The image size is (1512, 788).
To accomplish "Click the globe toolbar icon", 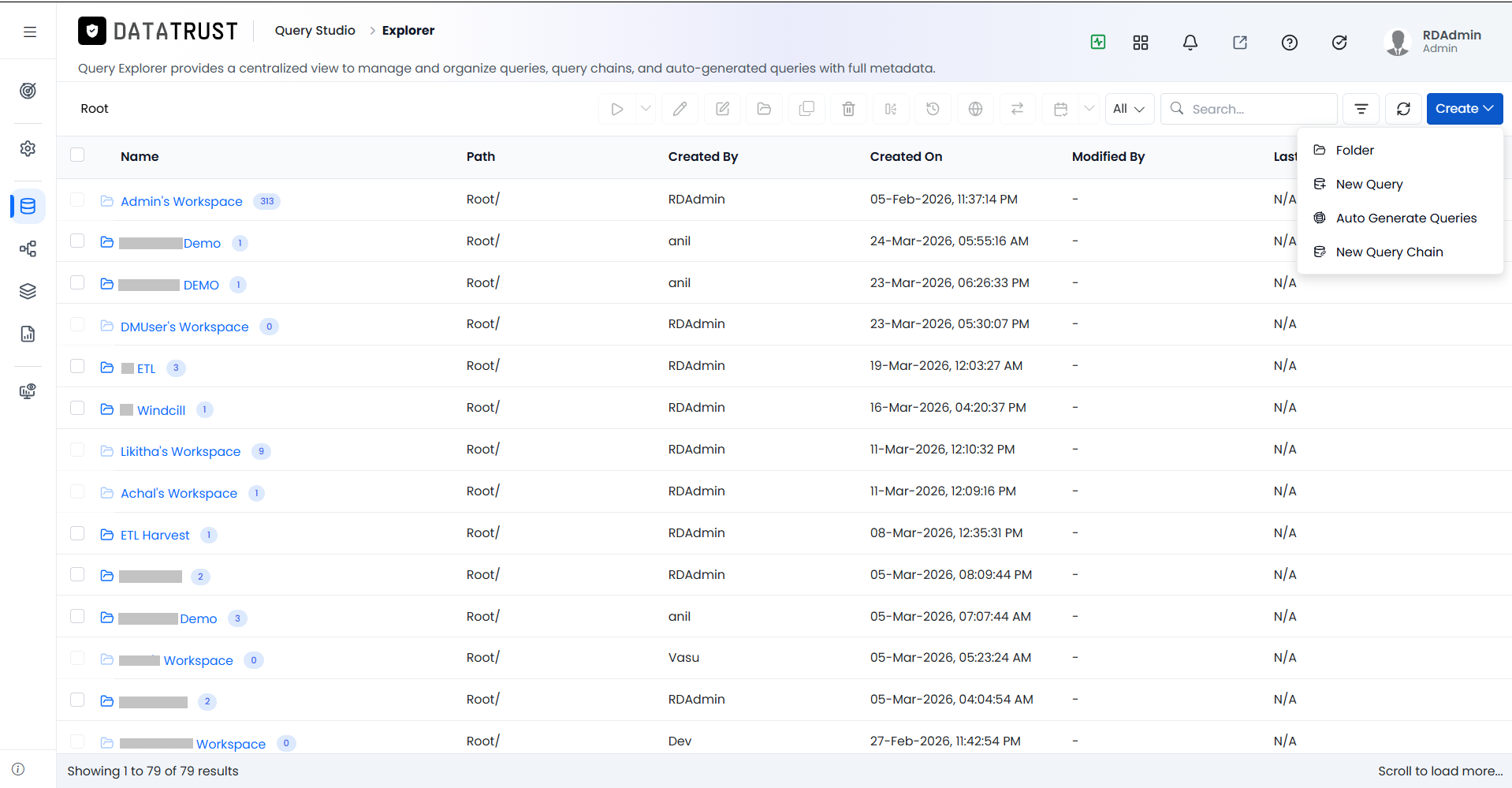I will click(x=975, y=109).
